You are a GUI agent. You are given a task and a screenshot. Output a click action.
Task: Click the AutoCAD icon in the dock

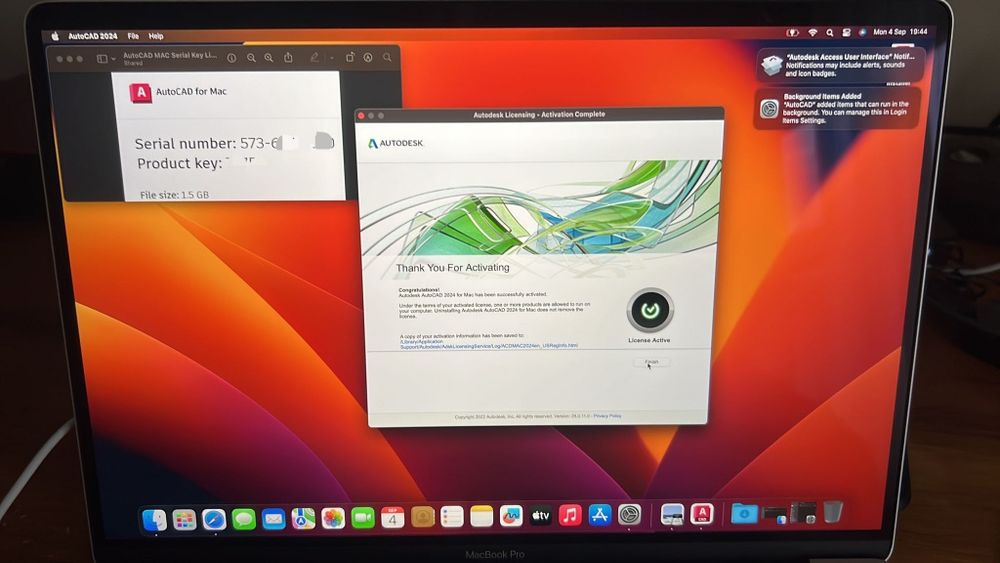point(702,513)
